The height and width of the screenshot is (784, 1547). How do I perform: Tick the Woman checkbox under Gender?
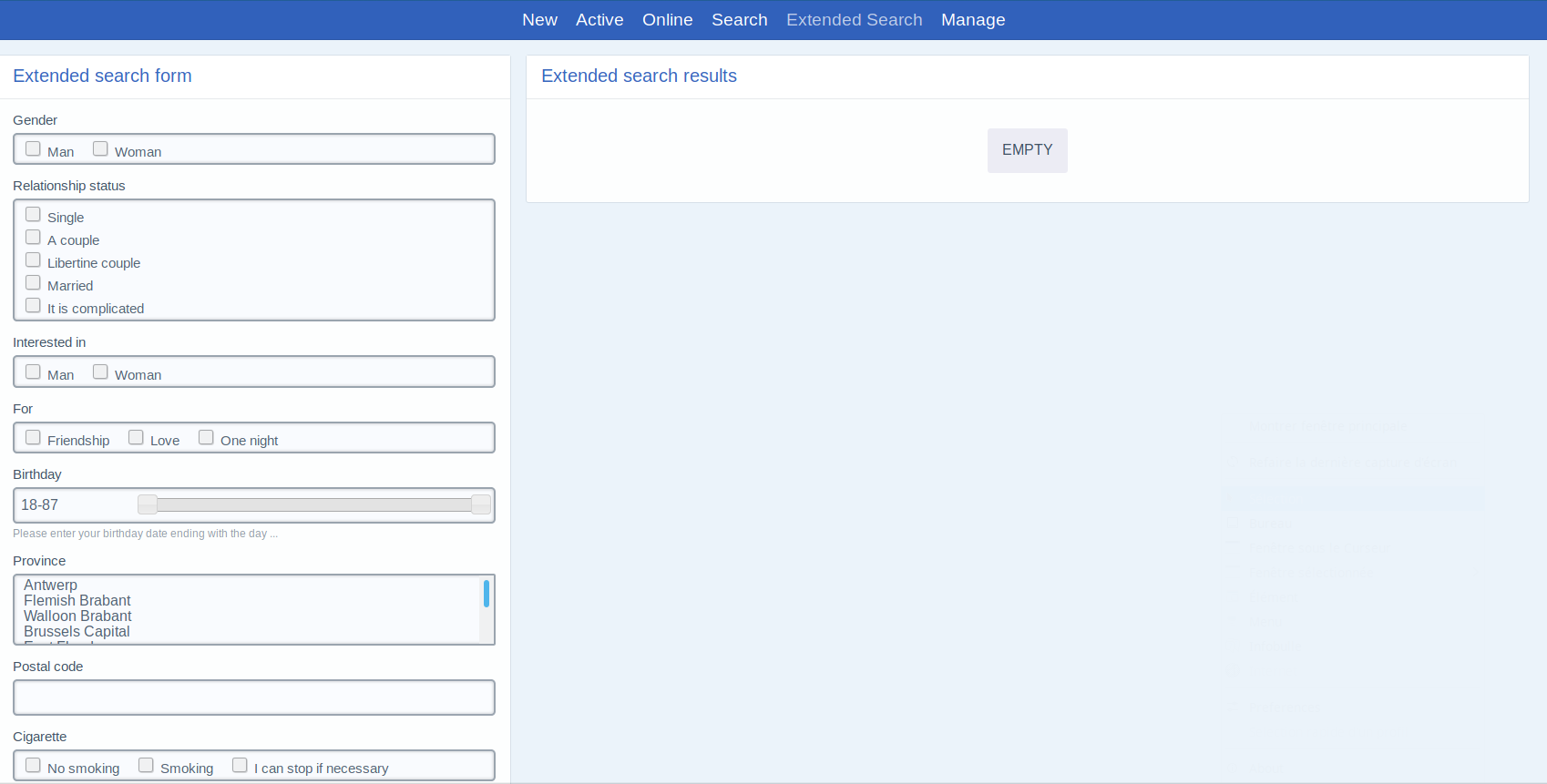point(100,149)
